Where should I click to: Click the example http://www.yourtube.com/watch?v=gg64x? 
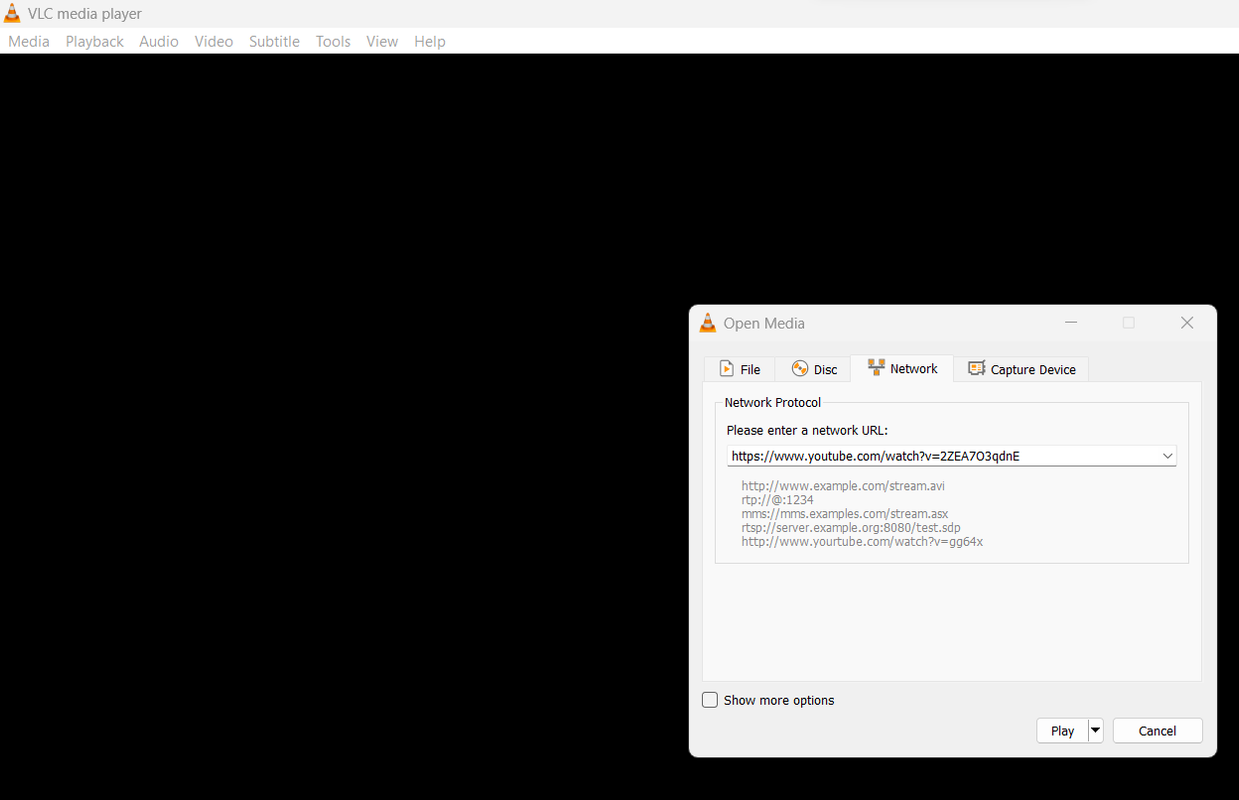(862, 542)
